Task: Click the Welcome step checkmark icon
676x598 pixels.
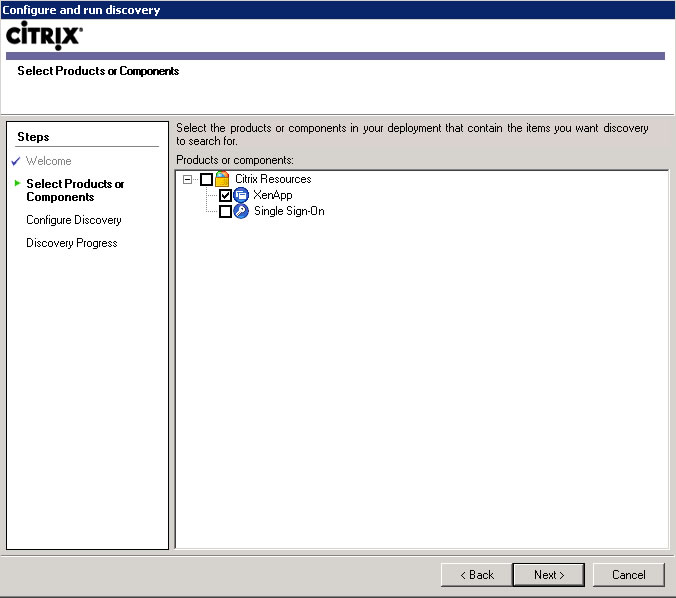Action: pos(16,161)
